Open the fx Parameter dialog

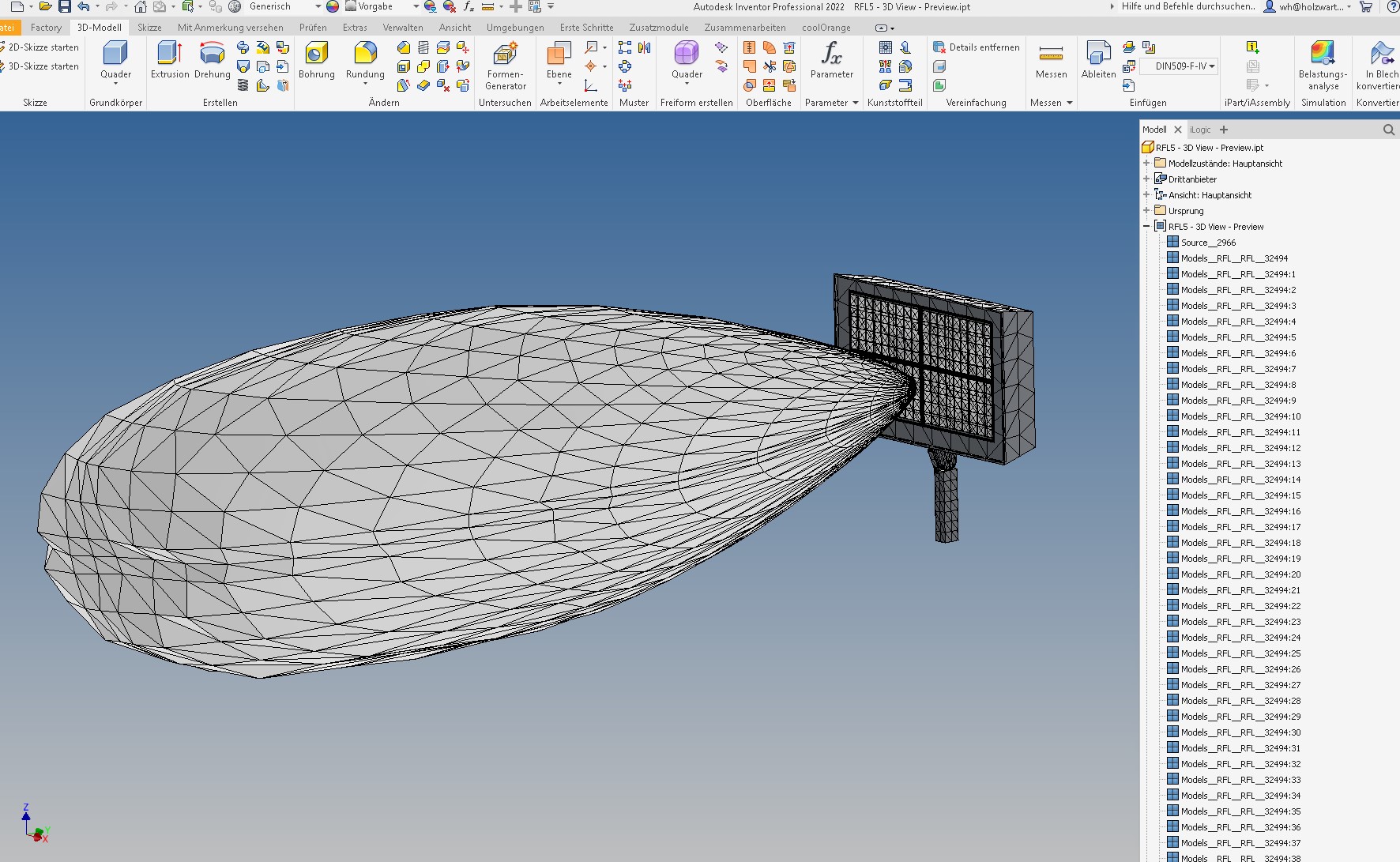tap(831, 60)
